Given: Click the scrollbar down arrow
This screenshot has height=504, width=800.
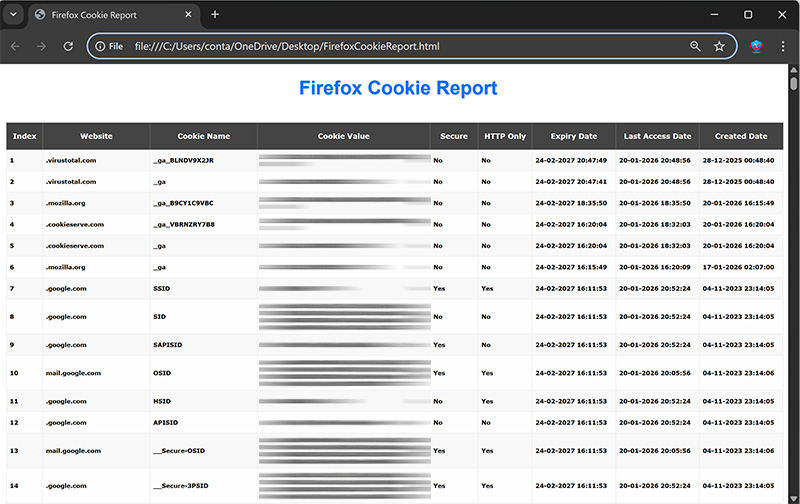Looking at the screenshot, I should [794, 497].
